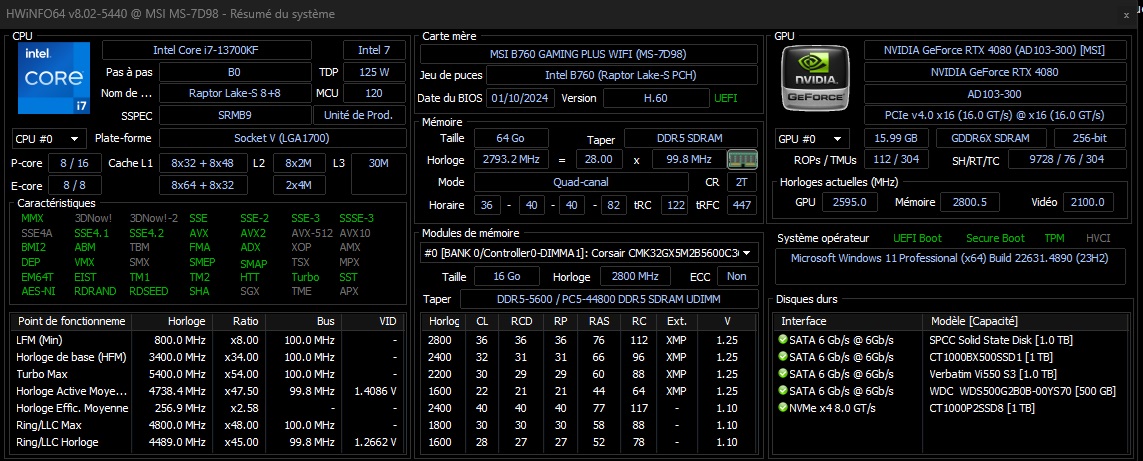
Task: Click the HVCI indicator
Action: (x=1098, y=239)
